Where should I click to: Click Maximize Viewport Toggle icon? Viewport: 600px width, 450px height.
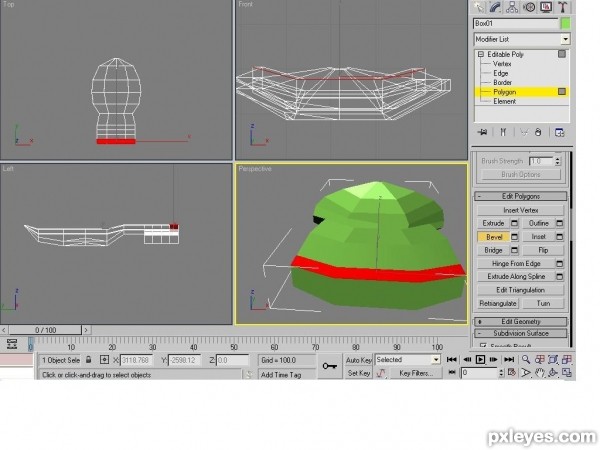tap(567, 373)
